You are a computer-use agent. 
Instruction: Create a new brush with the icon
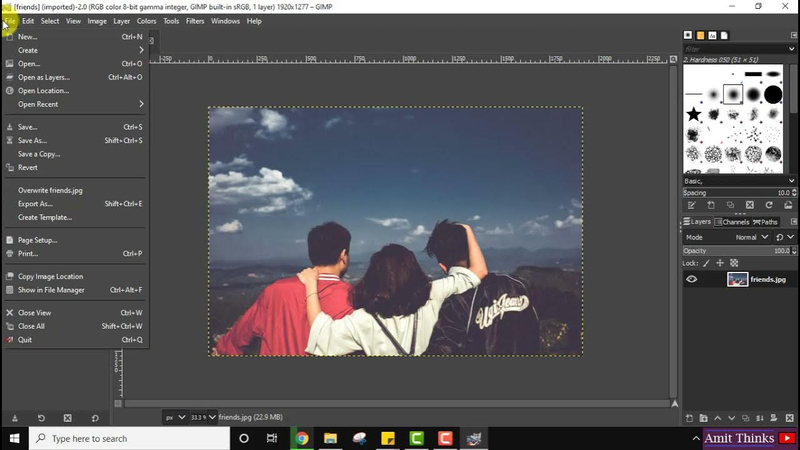[x=711, y=205]
